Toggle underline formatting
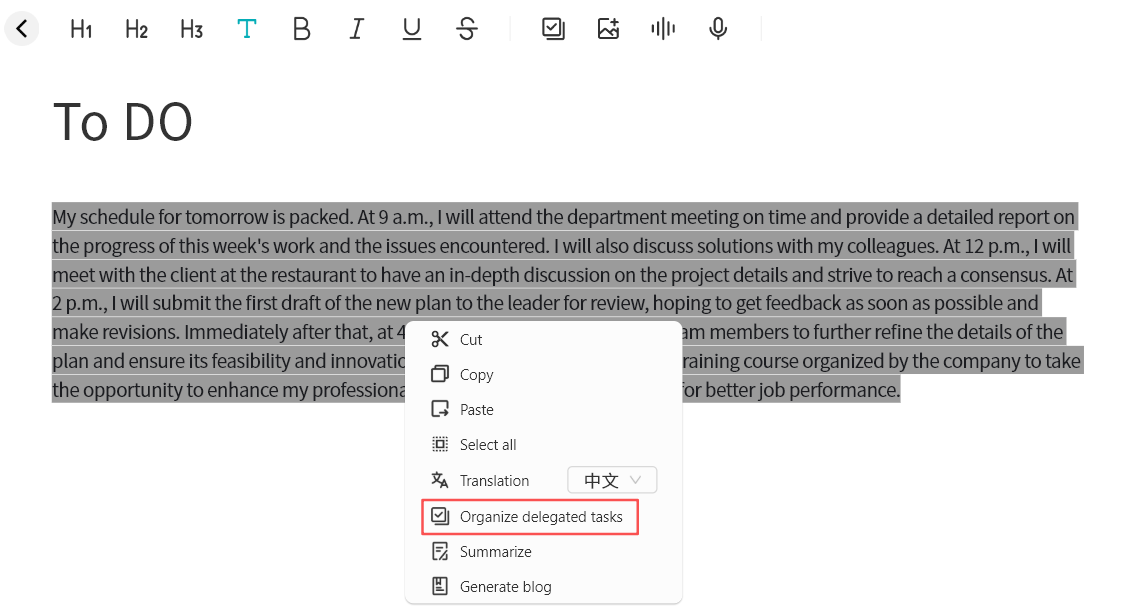The image size is (1145, 611). pos(411,29)
